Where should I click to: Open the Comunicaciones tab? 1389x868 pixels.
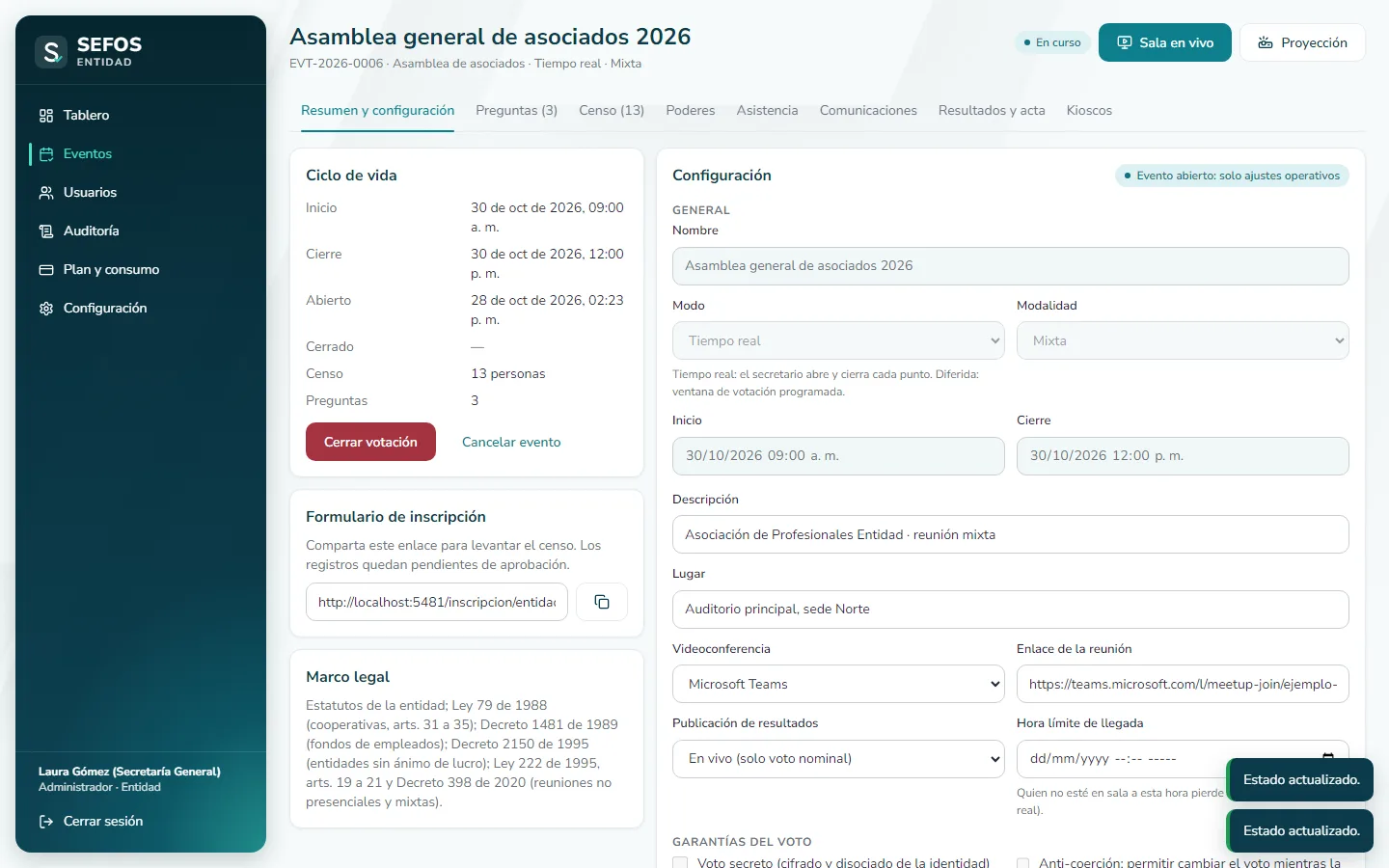click(x=868, y=111)
